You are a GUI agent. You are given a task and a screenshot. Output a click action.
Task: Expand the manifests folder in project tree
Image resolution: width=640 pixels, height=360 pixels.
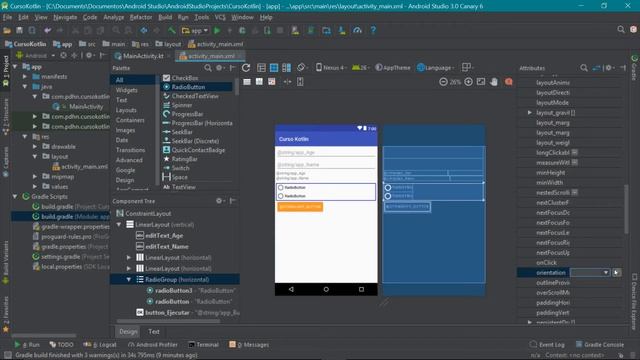pos(25,77)
